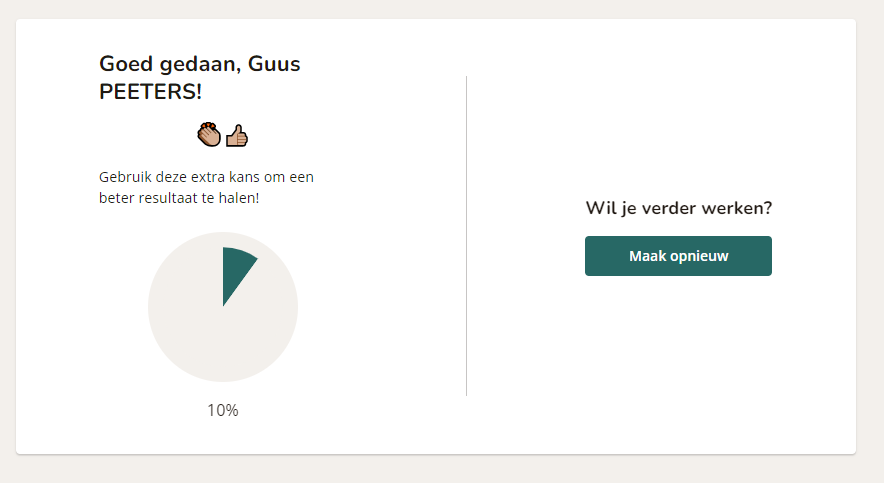Image resolution: width=884 pixels, height=483 pixels.
Task: Click the thumbs up emoji
Action: coord(237,136)
